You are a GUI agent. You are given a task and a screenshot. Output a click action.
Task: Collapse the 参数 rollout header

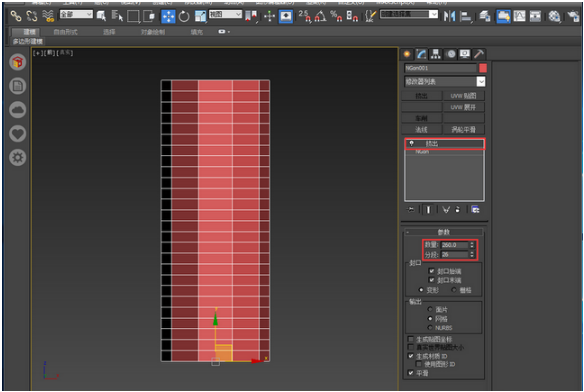pyautogui.click(x=444, y=232)
